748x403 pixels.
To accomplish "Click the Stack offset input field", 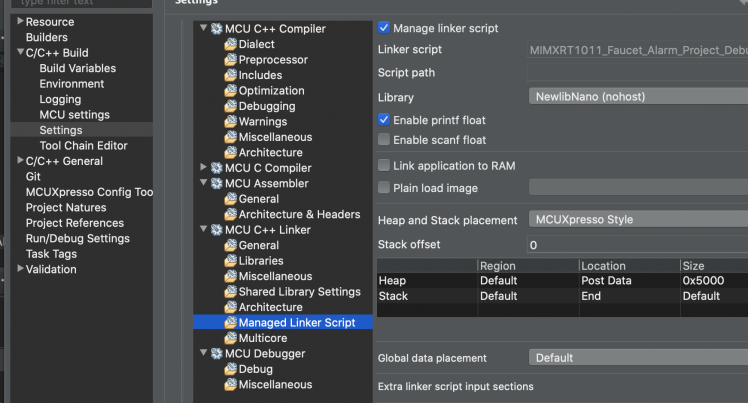I will click(x=637, y=245).
